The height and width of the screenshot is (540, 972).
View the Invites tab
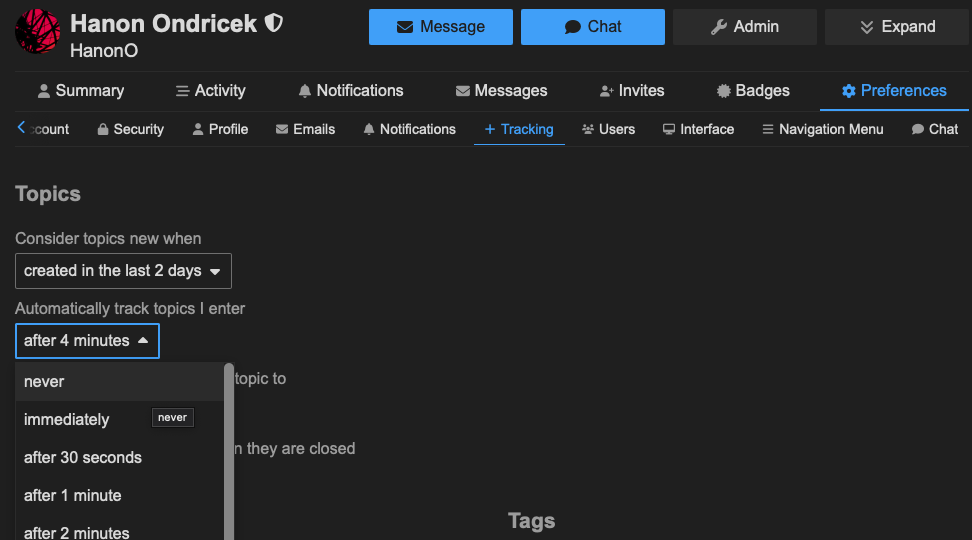pyautogui.click(x=631, y=91)
